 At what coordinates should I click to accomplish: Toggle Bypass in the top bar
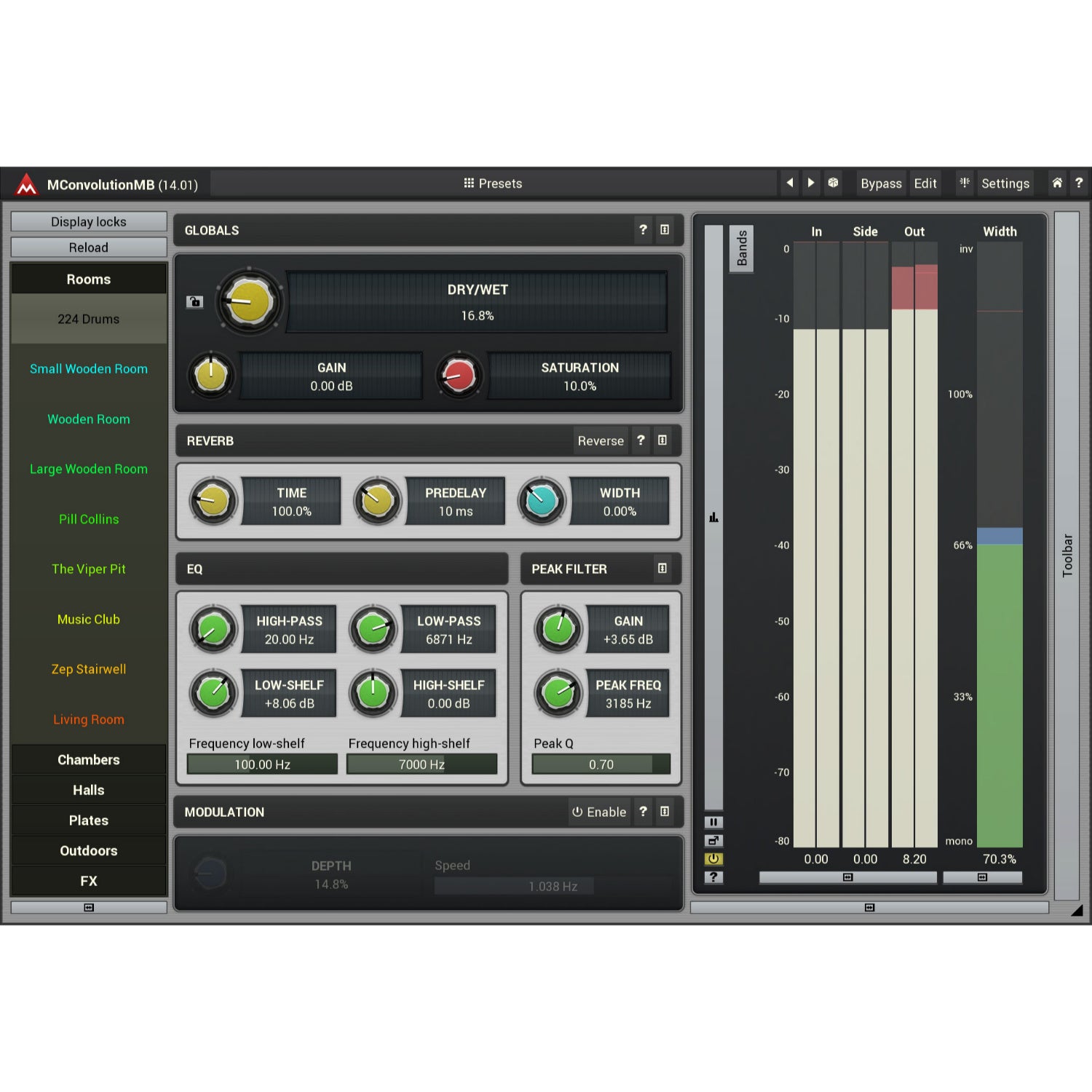tap(881, 183)
